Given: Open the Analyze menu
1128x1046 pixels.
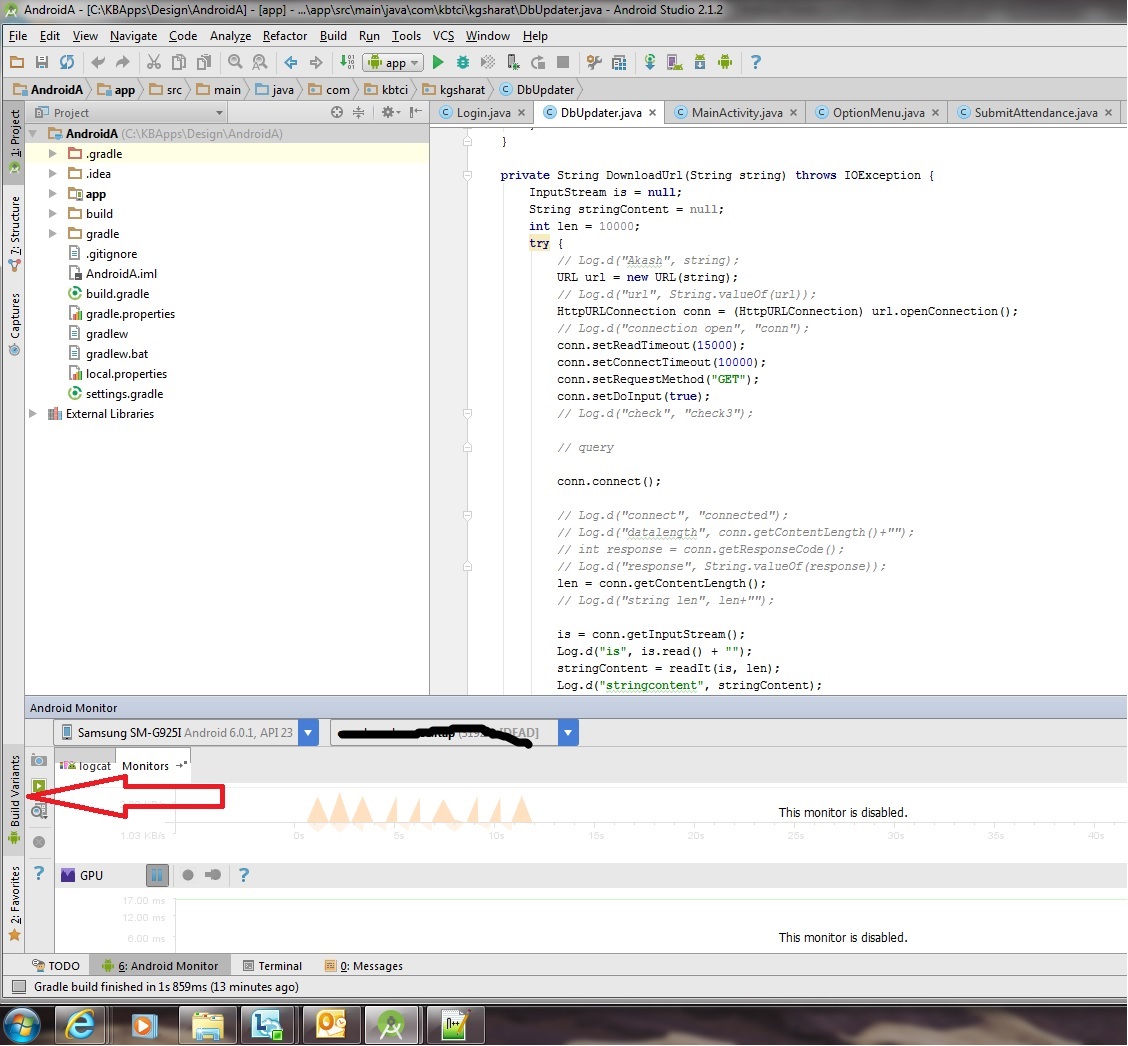Looking at the screenshot, I should pyautogui.click(x=230, y=36).
